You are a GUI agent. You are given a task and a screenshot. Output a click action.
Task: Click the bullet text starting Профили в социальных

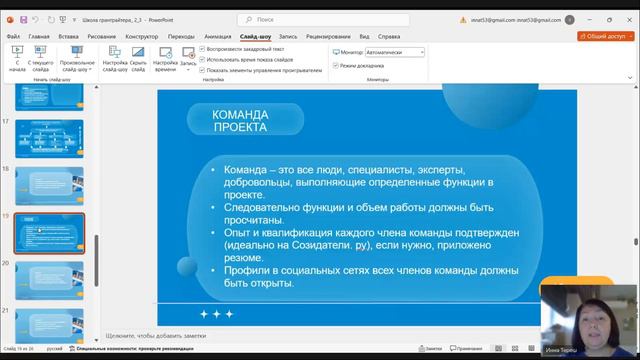click(x=371, y=276)
